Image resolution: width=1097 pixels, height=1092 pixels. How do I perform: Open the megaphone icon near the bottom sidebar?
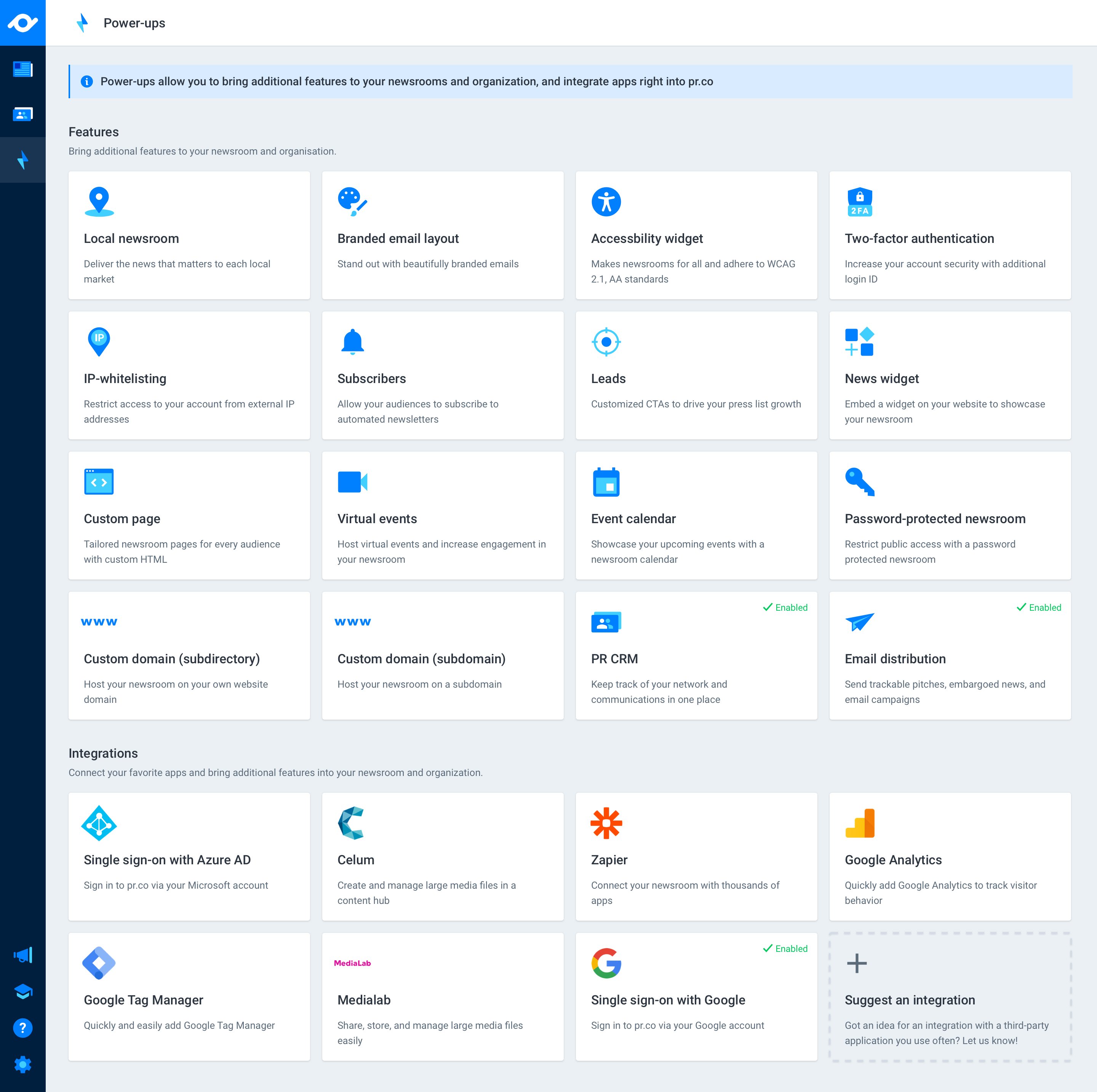tap(23, 955)
